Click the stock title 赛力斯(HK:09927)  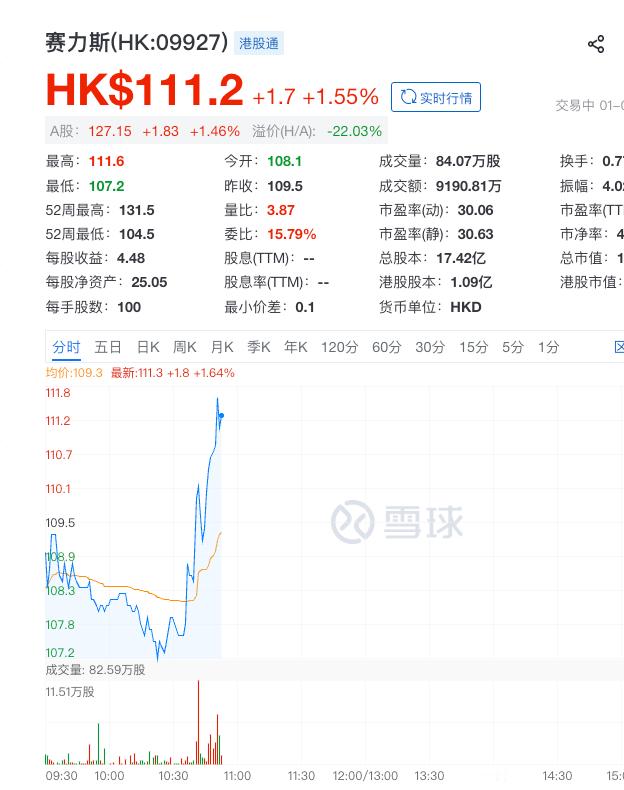tap(136, 42)
